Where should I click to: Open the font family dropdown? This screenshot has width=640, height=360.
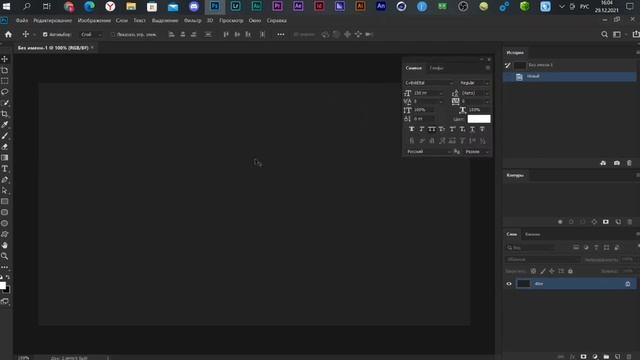coord(429,83)
